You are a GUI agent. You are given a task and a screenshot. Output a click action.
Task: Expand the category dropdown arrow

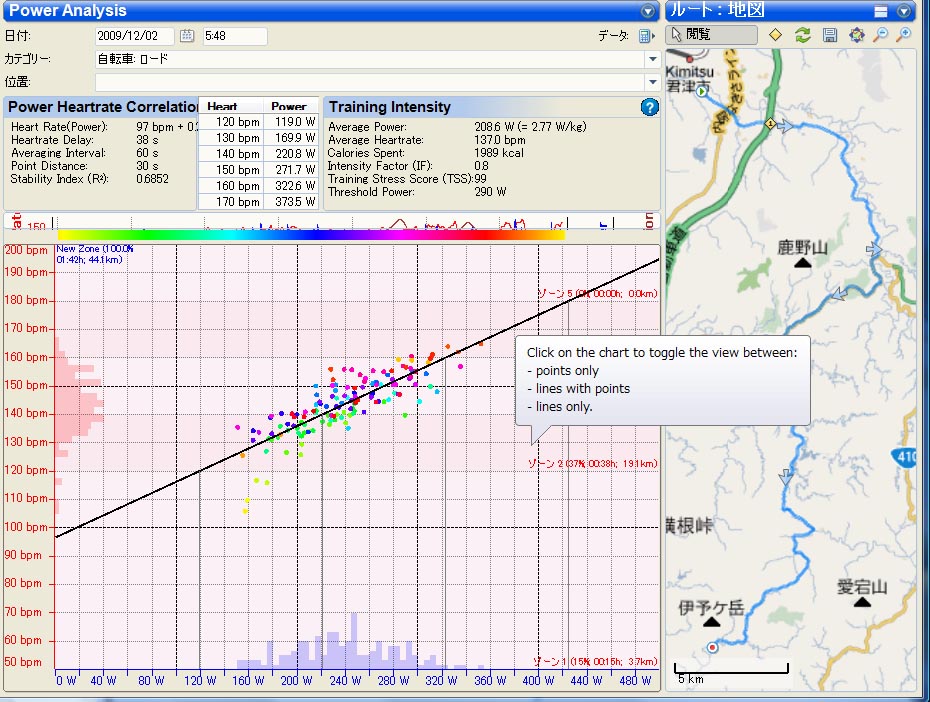tap(652, 59)
